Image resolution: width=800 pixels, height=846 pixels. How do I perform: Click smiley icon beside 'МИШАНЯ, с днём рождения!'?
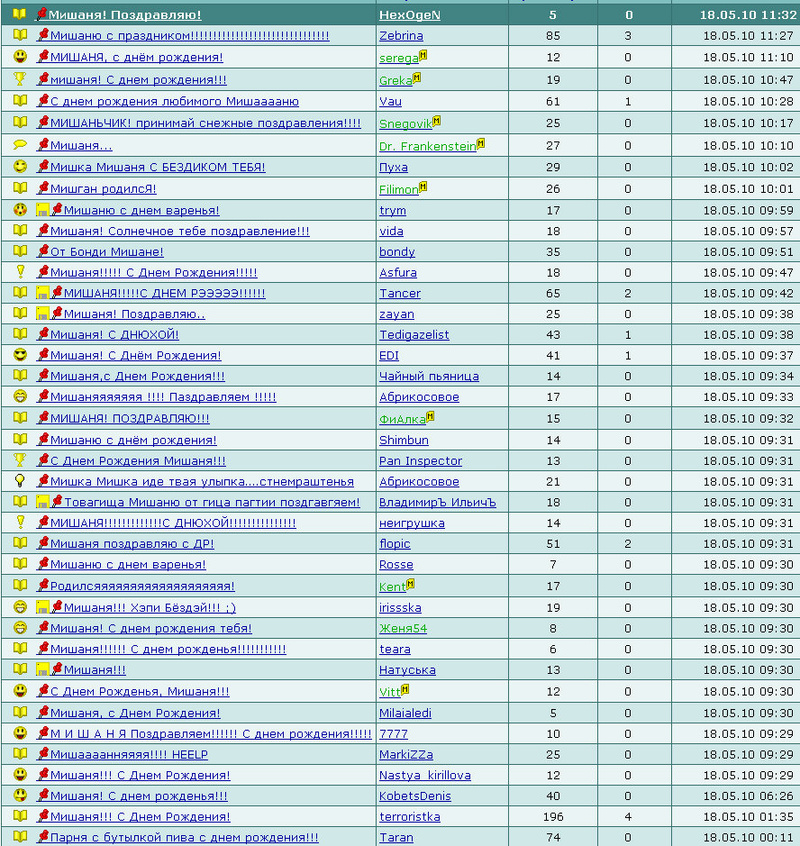coord(20,57)
